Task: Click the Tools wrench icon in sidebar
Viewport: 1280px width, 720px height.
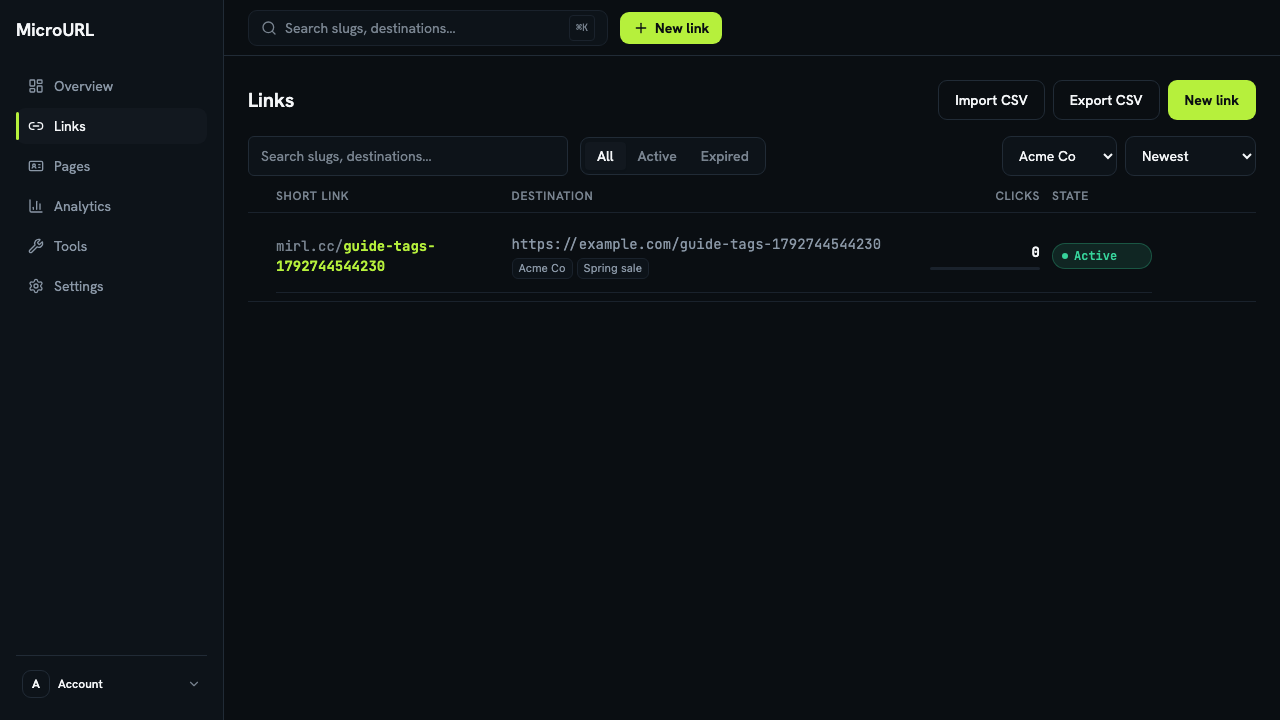Action: 36,246
